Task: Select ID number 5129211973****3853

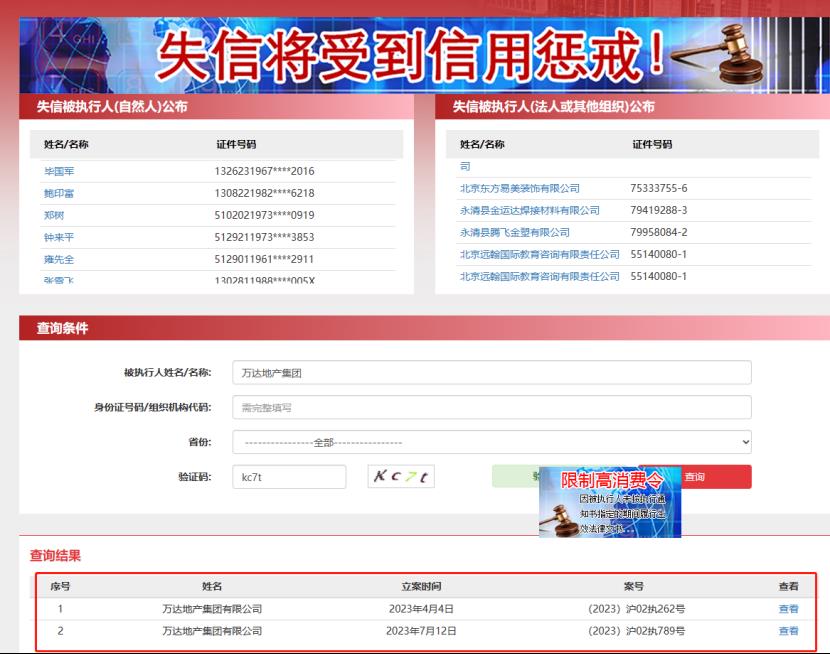Action: [264, 238]
